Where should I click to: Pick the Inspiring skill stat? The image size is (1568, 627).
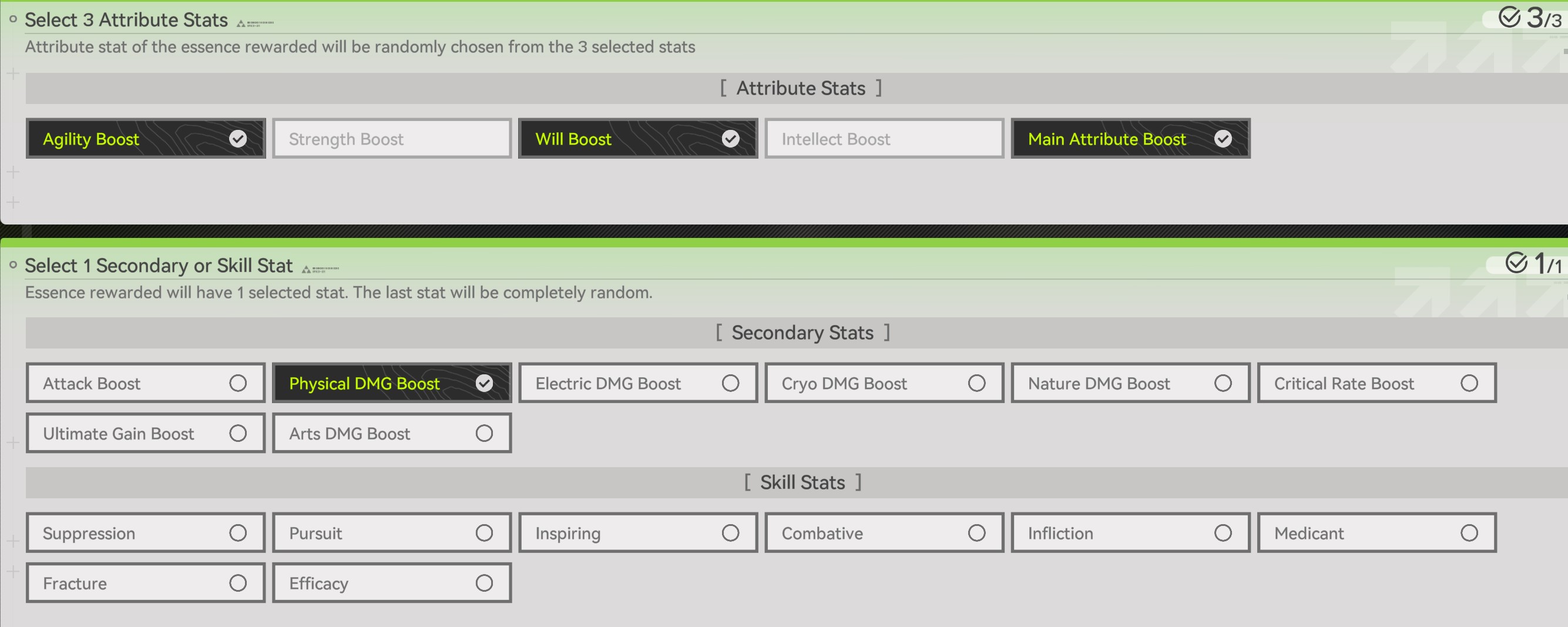638,532
